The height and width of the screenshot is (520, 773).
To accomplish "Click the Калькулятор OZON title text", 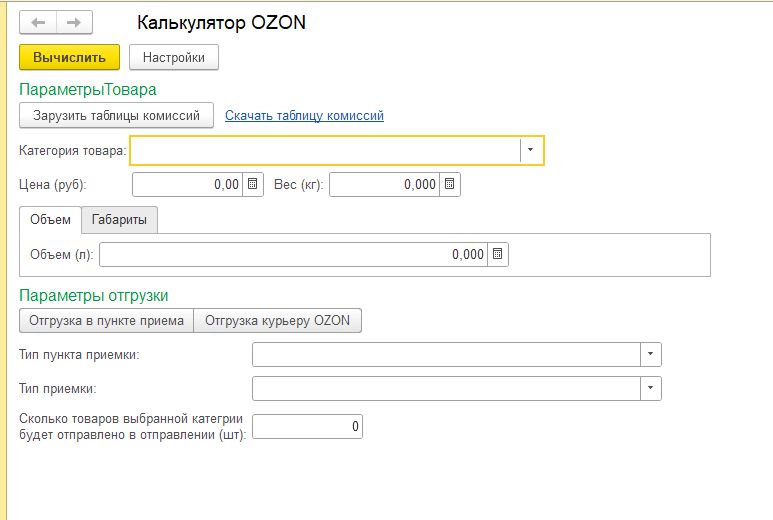I will [x=221, y=23].
